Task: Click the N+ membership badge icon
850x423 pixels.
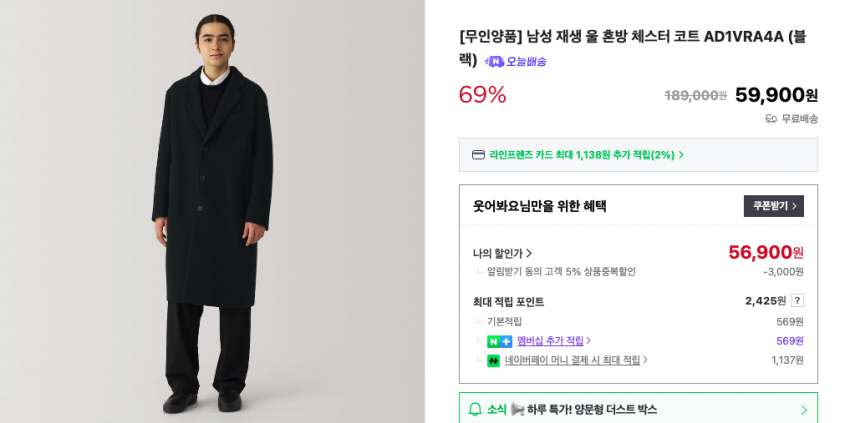Action: [499, 341]
